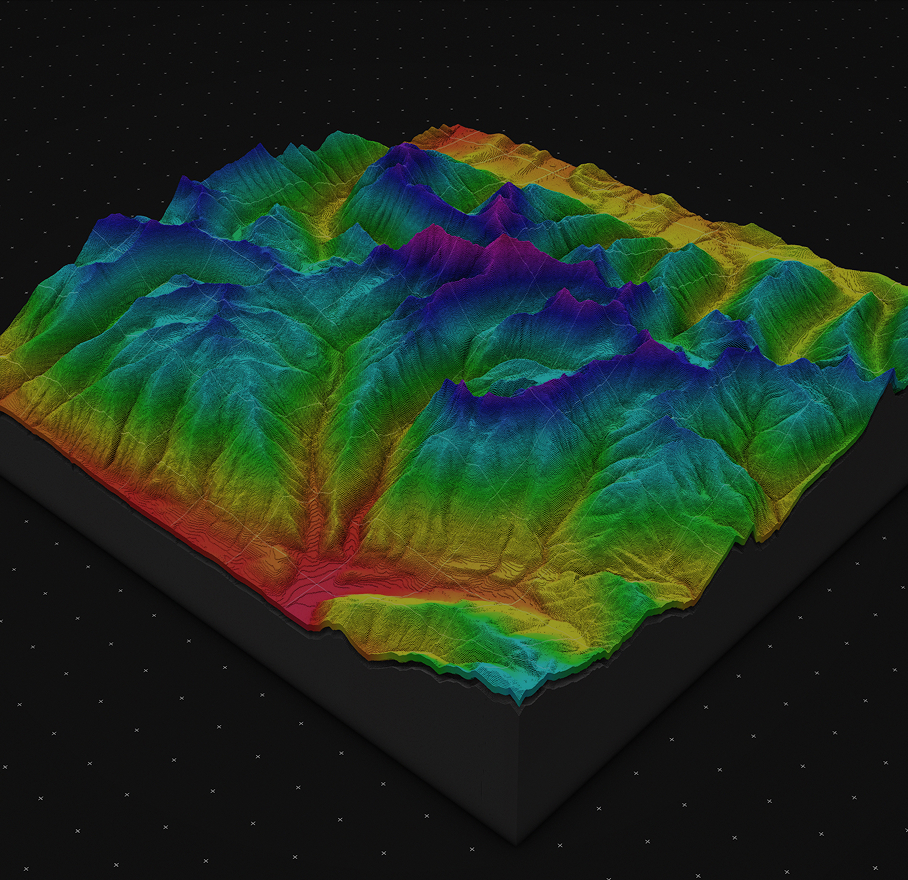Image resolution: width=908 pixels, height=880 pixels.
Task: Click the red-orange far back corner of terrain
Action: coord(455,133)
